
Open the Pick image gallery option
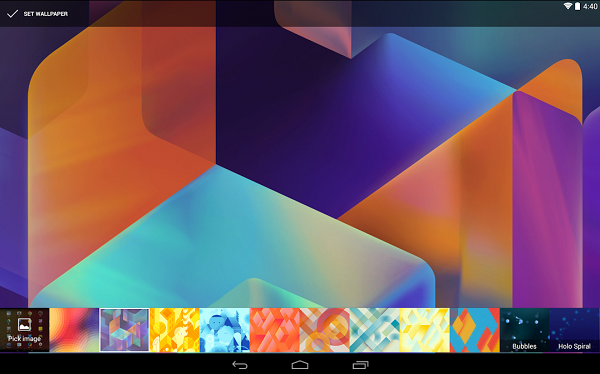tap(24, 330)
